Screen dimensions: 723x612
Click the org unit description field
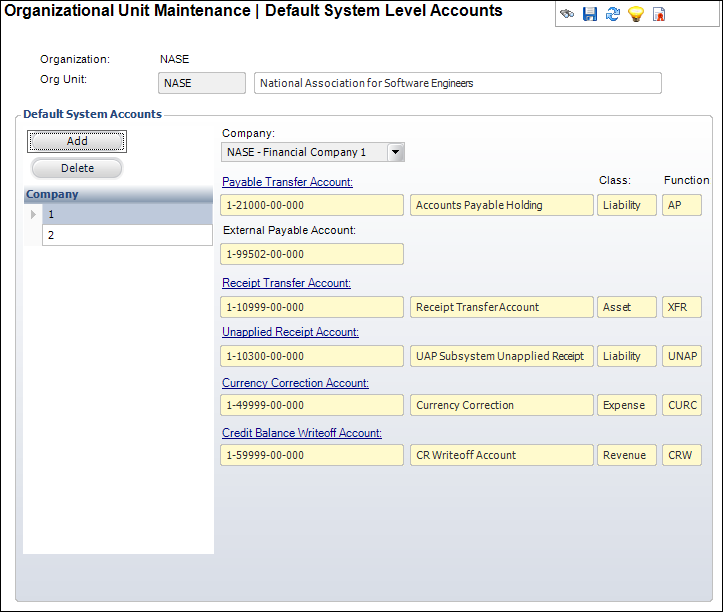click(457, 83)
